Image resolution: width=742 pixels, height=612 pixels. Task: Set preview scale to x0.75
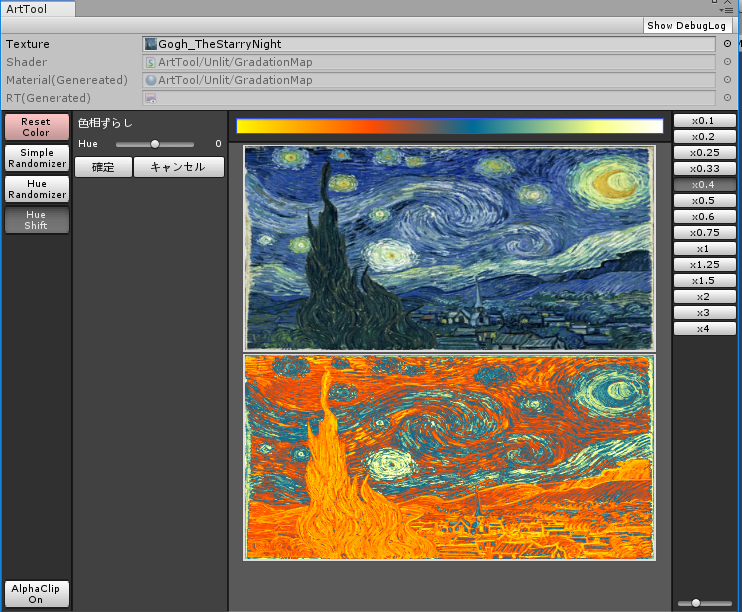pos(704,233)
